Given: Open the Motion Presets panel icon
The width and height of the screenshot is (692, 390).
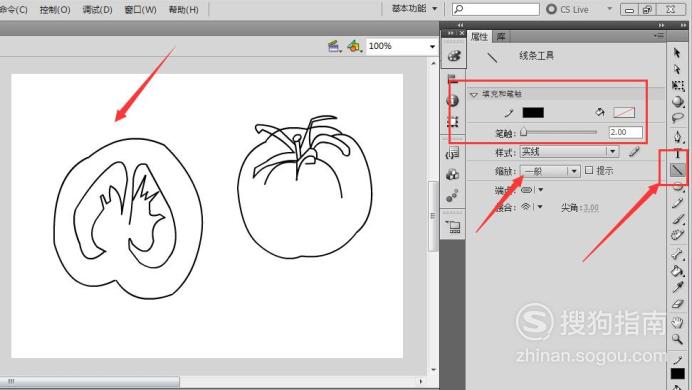Looking at the screenshot, I should (452, 195).
